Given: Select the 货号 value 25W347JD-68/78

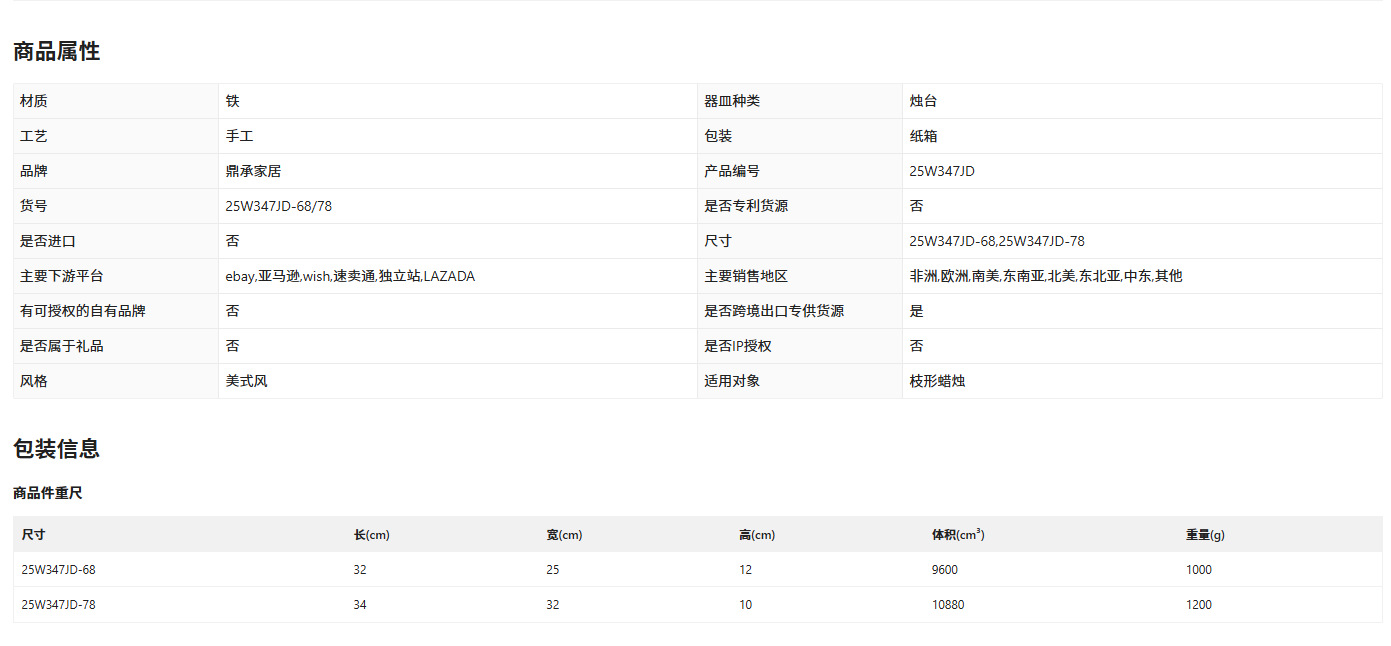Looking at the screenshot, I should [278, 206].
